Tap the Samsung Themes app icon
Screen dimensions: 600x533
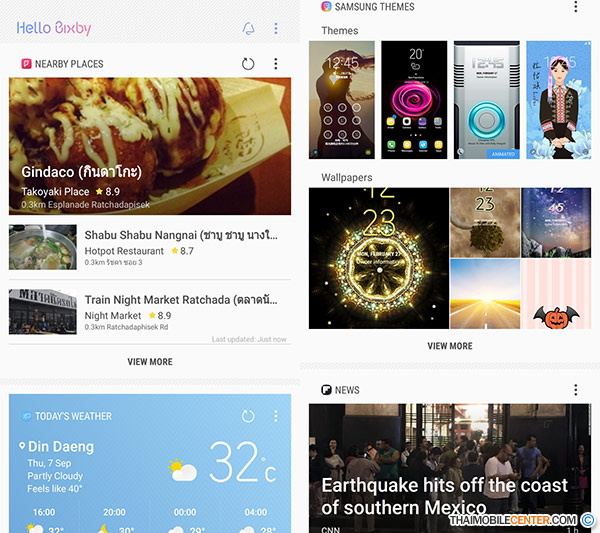(326, 7)
